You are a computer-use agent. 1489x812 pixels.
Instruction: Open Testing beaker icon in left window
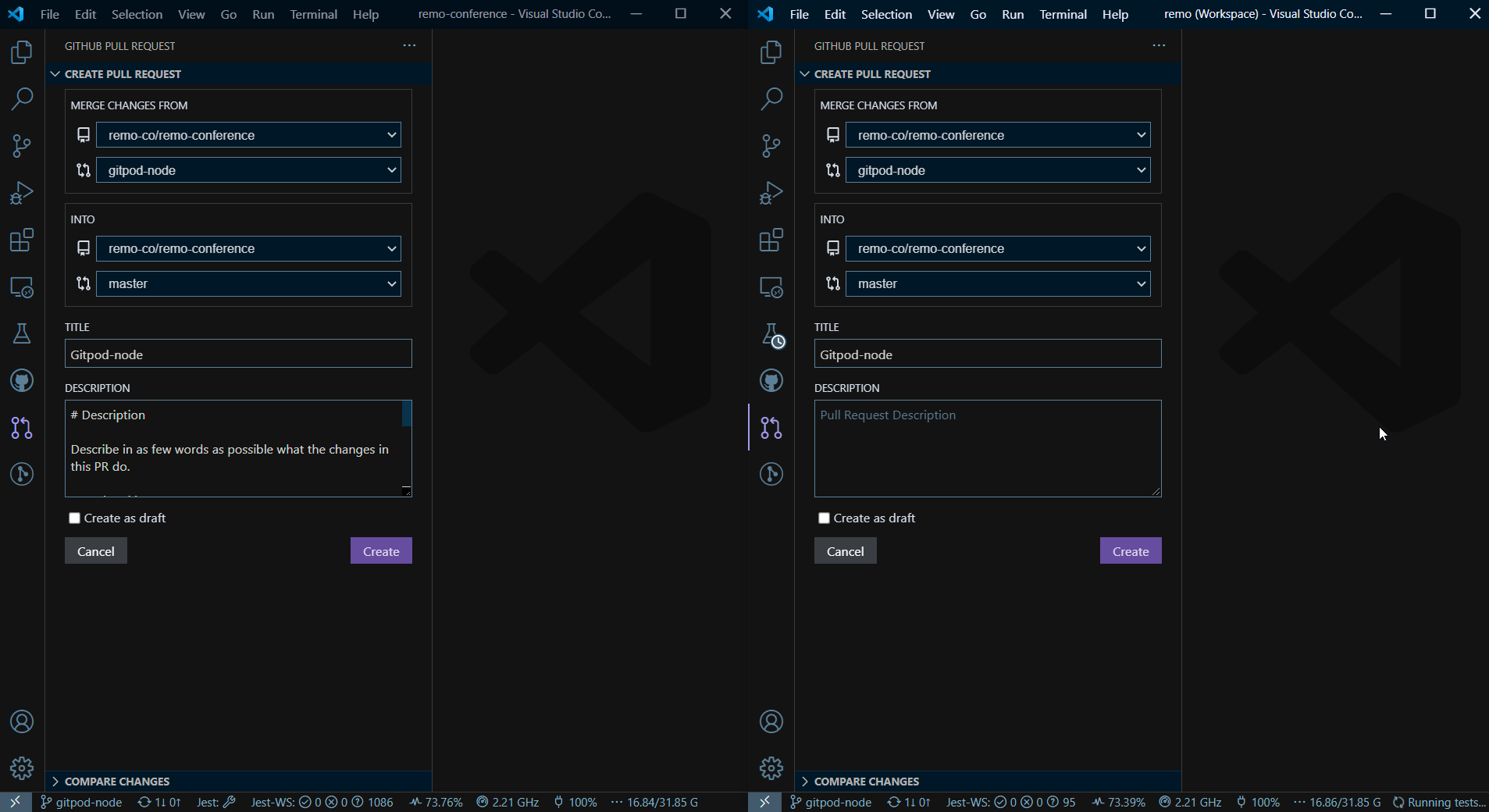(22, 333)
